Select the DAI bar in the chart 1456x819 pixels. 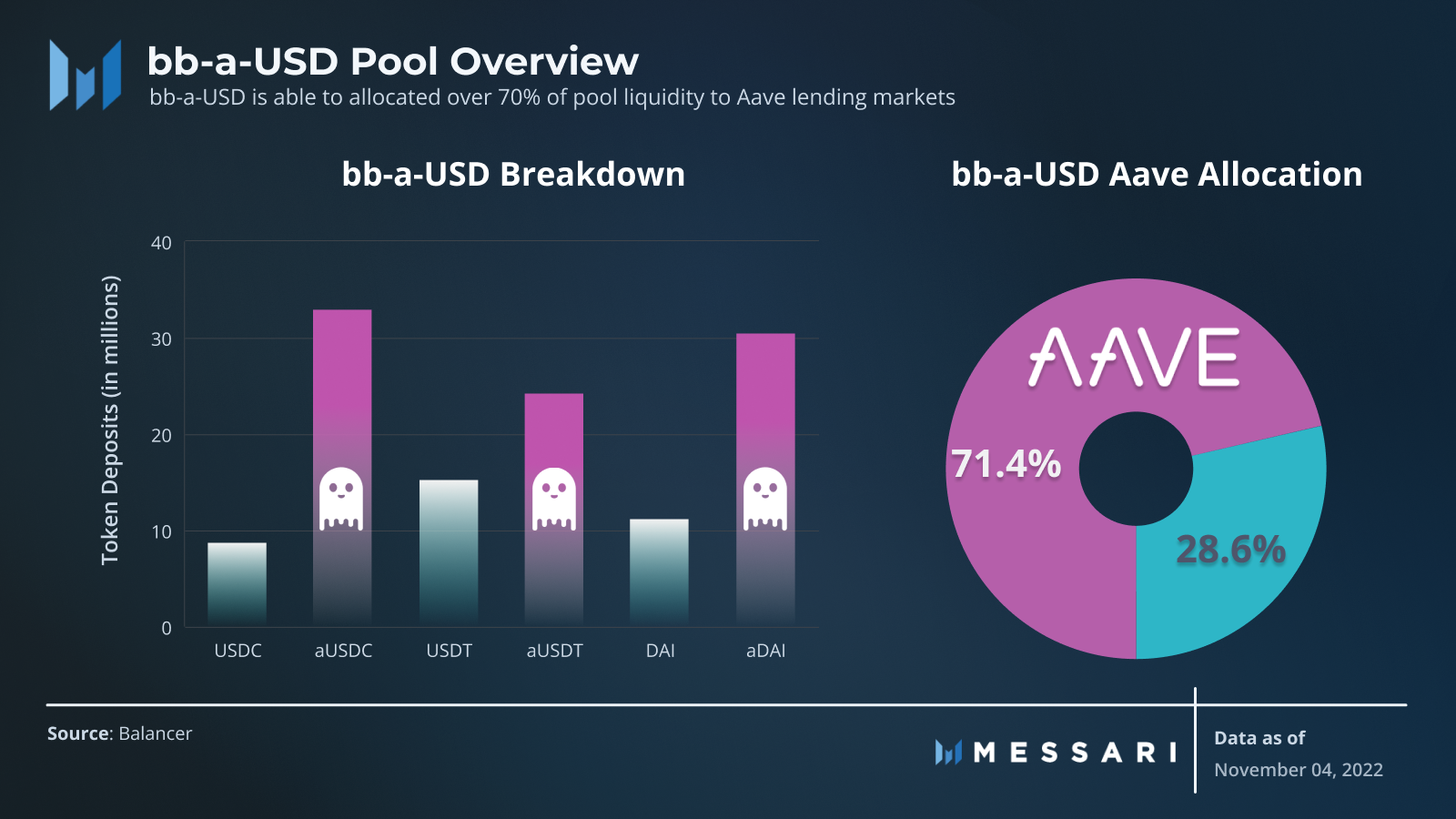point(659,572)
